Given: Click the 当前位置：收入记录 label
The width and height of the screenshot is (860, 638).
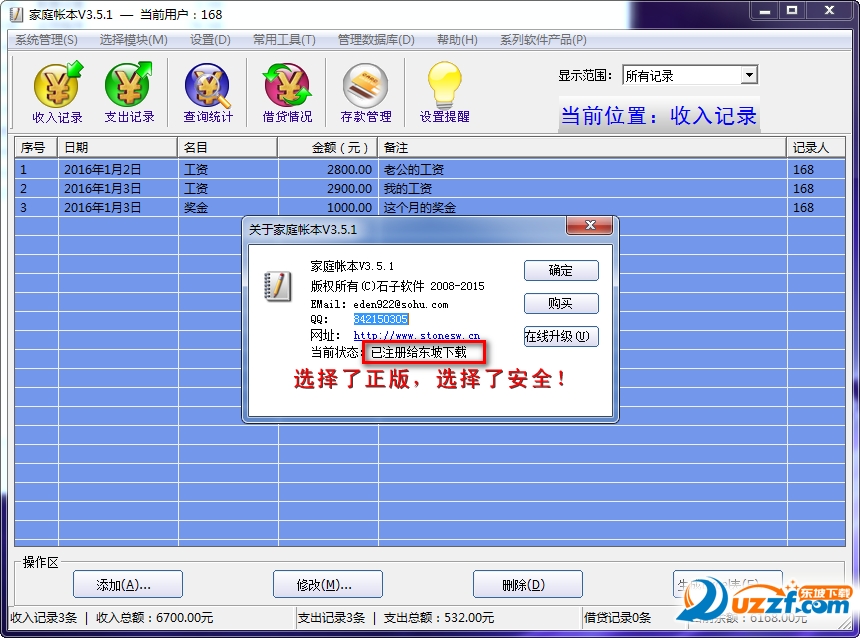Looking at the screenshot, I should 659,116.
